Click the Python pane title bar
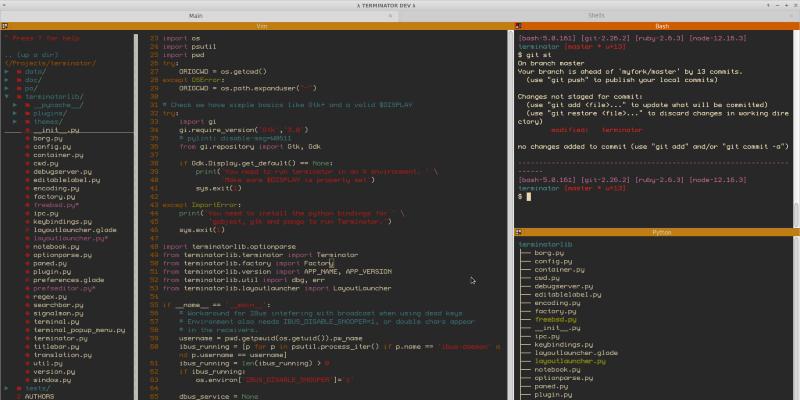Image resolution: width=800 pixels, height=400 pixels. pyautogui.click(x=660, y=231)
